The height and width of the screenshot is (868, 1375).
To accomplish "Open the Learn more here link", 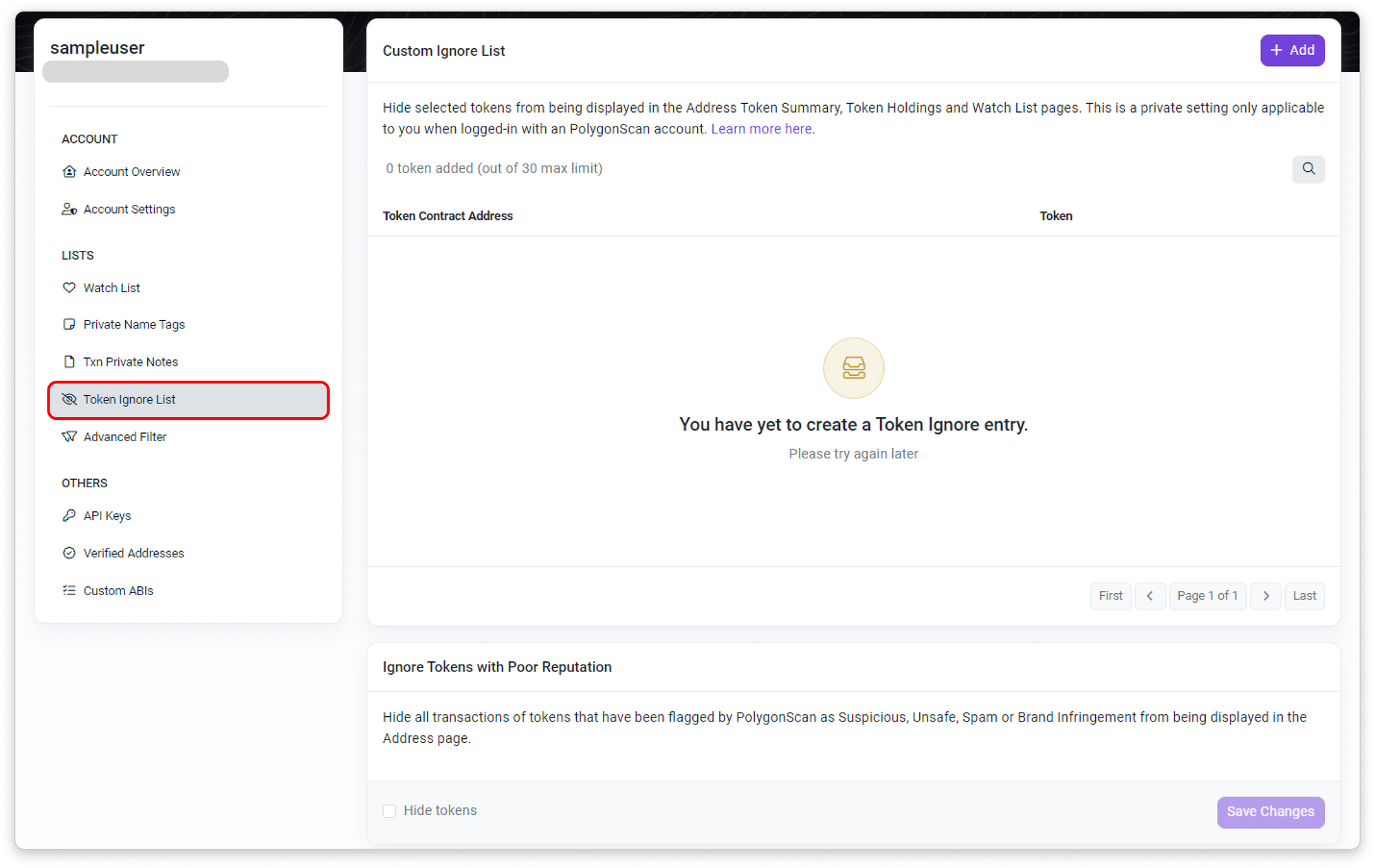I will click(762, 129).
